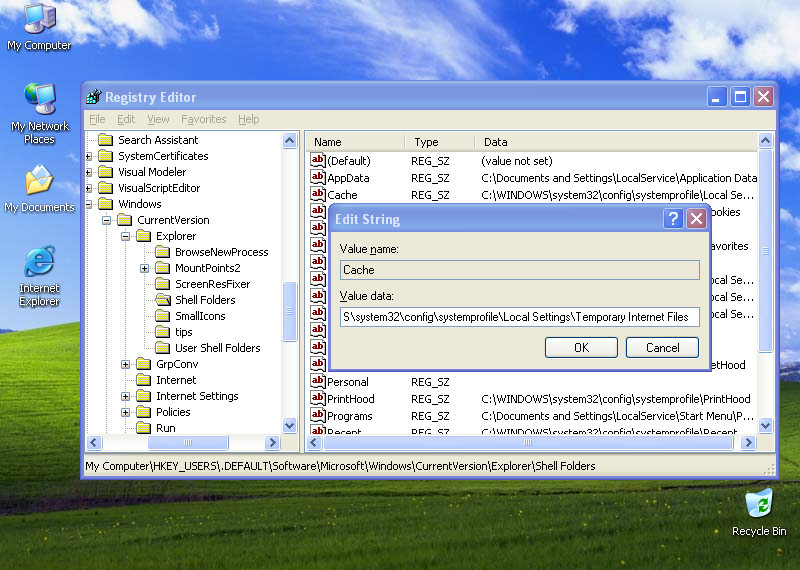Screen dimensions: 800x570
Task: Sort values by the Data column header
Action: tap(616, 142)
